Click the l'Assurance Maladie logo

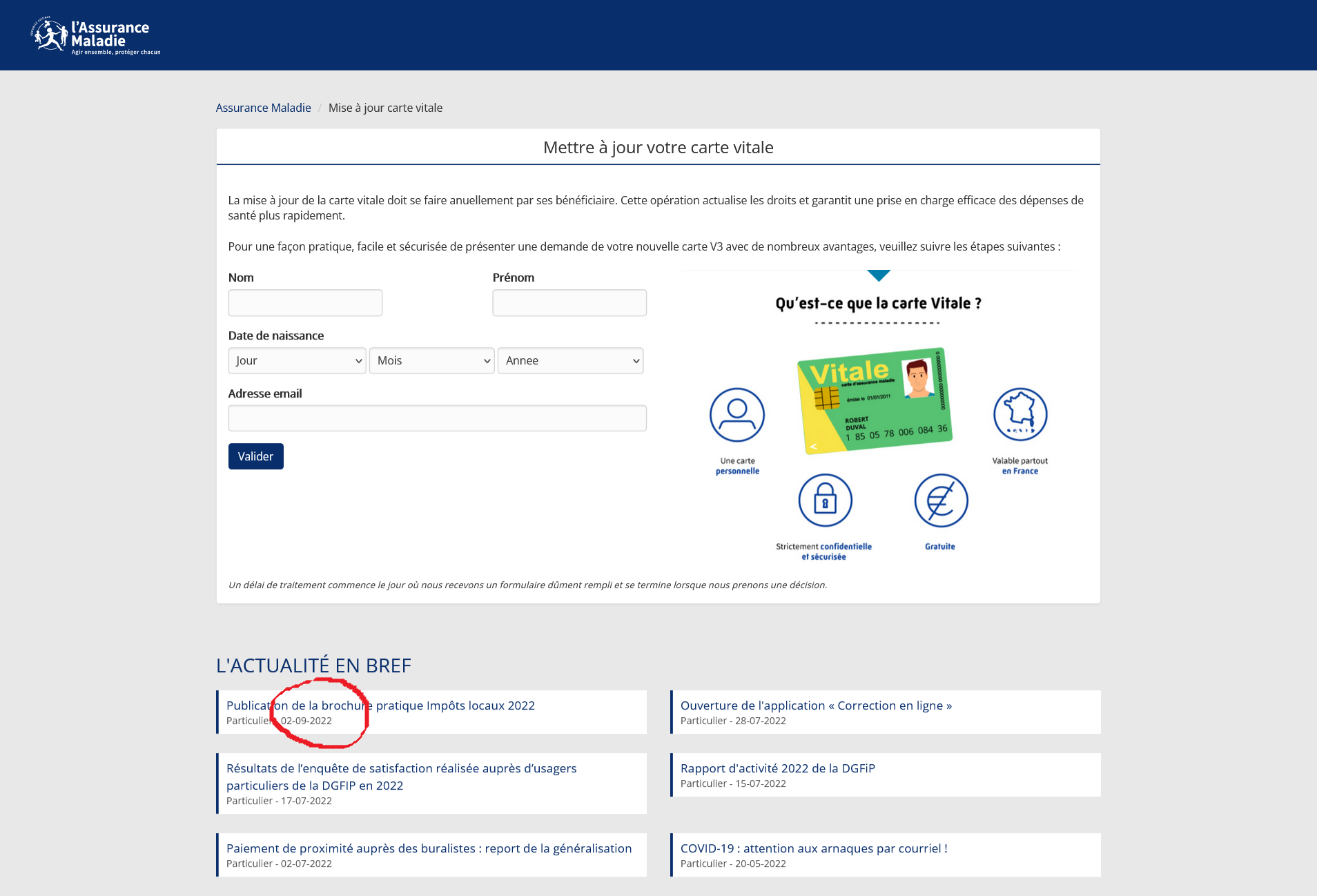tap(95, 35)
